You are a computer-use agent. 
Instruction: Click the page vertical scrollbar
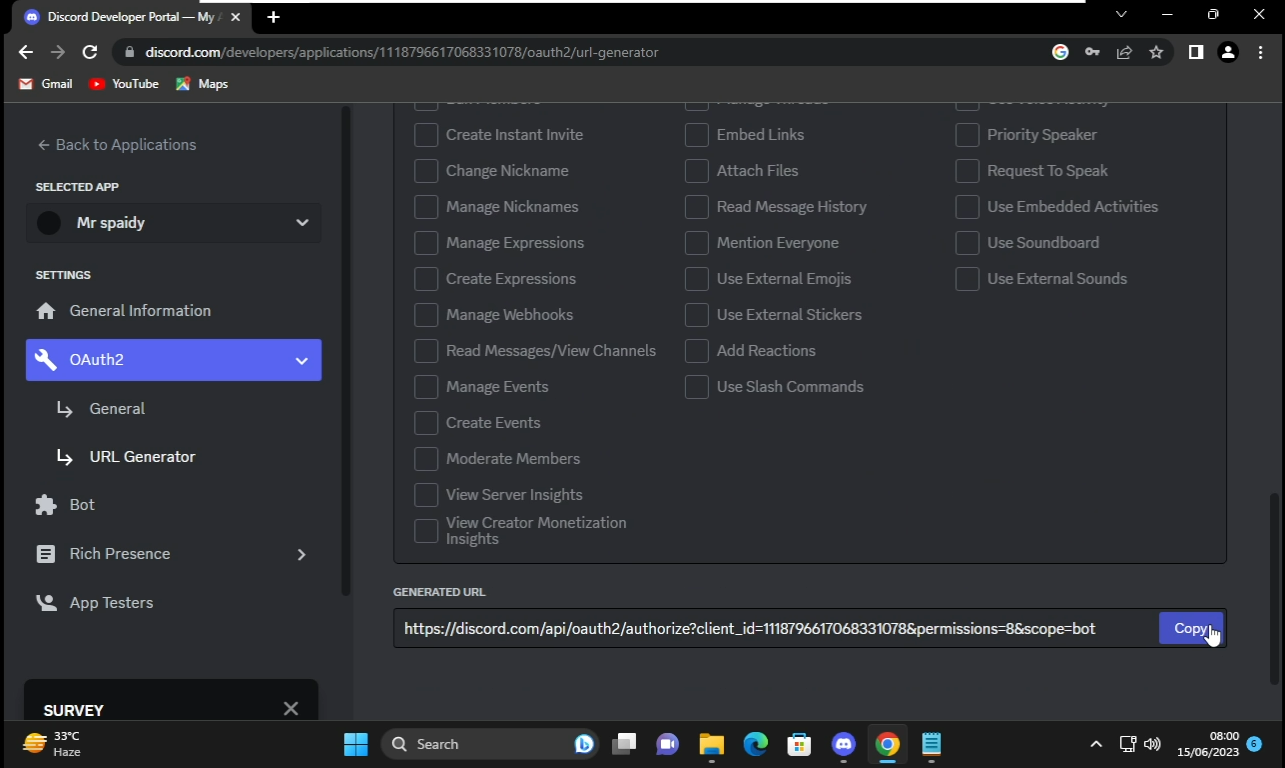(x=1274, y=587)
